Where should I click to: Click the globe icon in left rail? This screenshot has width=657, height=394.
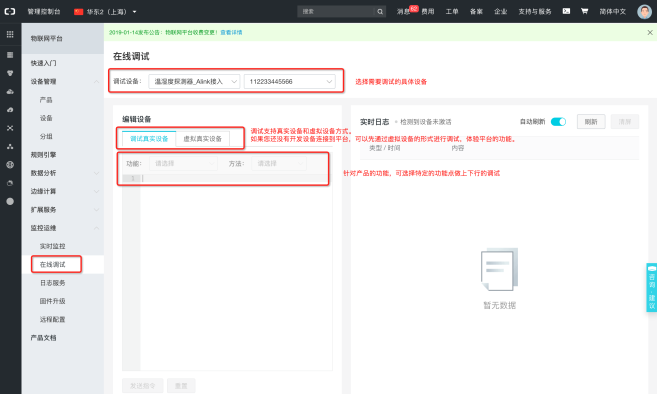10,165
